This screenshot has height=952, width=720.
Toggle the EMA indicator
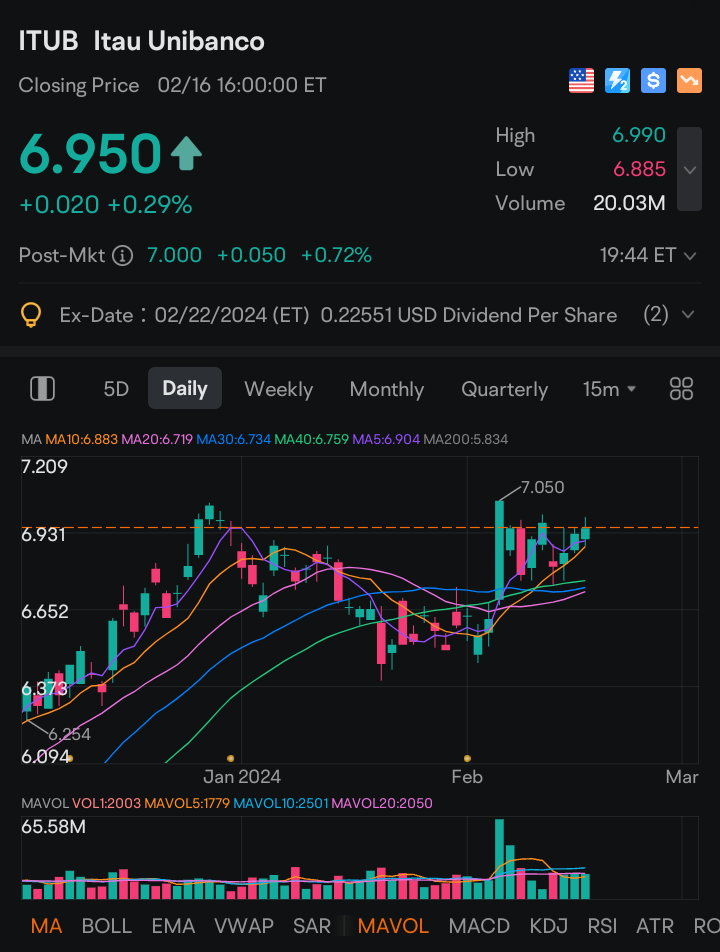[173, 926]
